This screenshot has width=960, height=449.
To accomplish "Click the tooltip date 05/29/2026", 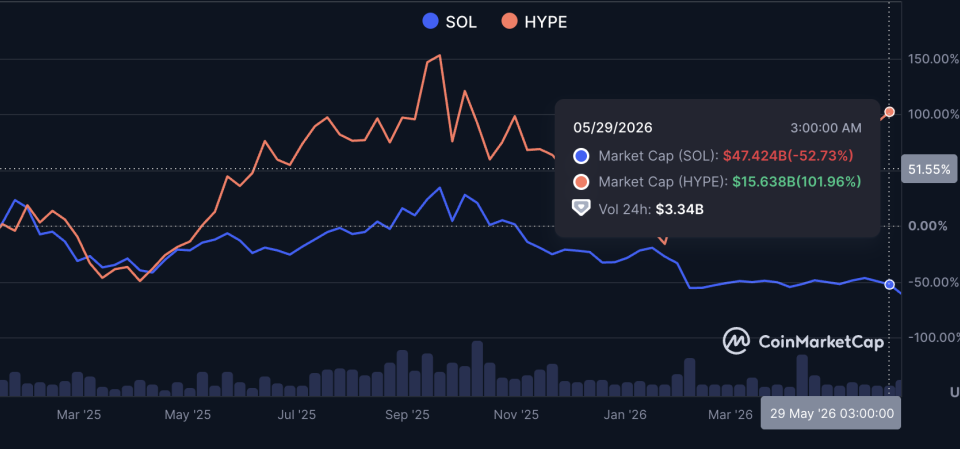I will click(x=613, y=128).
